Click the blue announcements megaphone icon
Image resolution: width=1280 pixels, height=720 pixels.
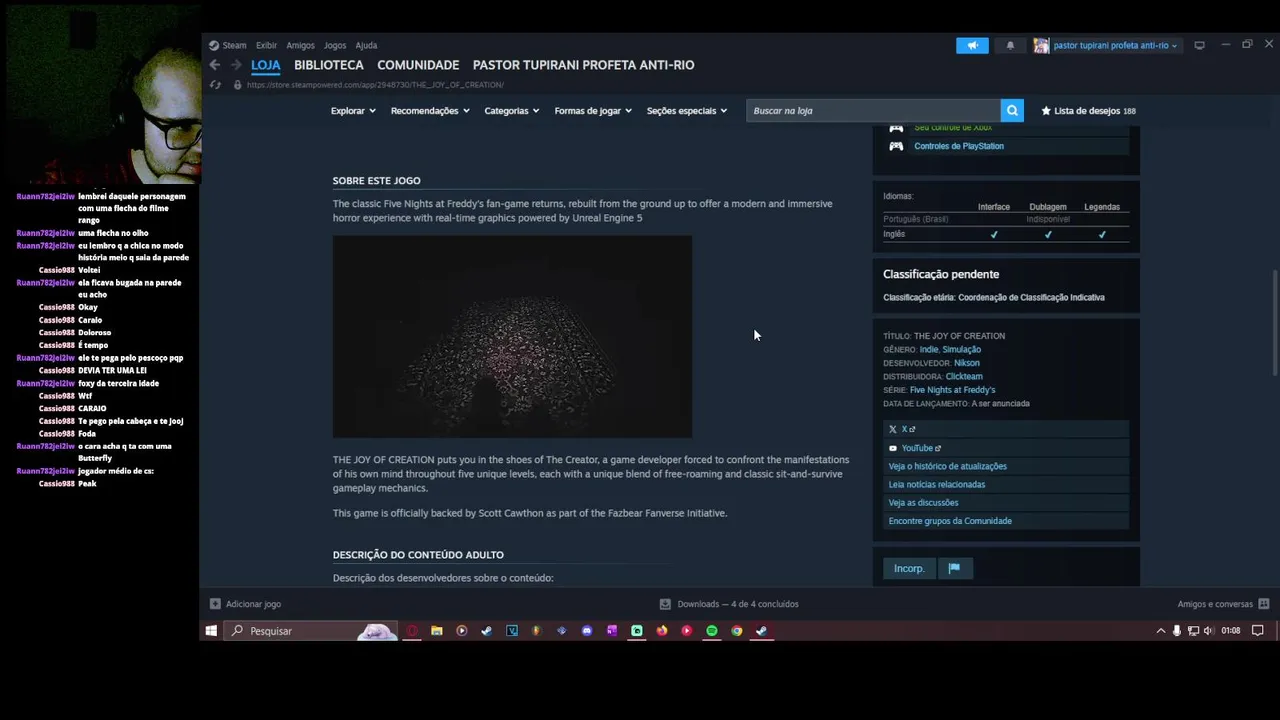coord(972,45)
